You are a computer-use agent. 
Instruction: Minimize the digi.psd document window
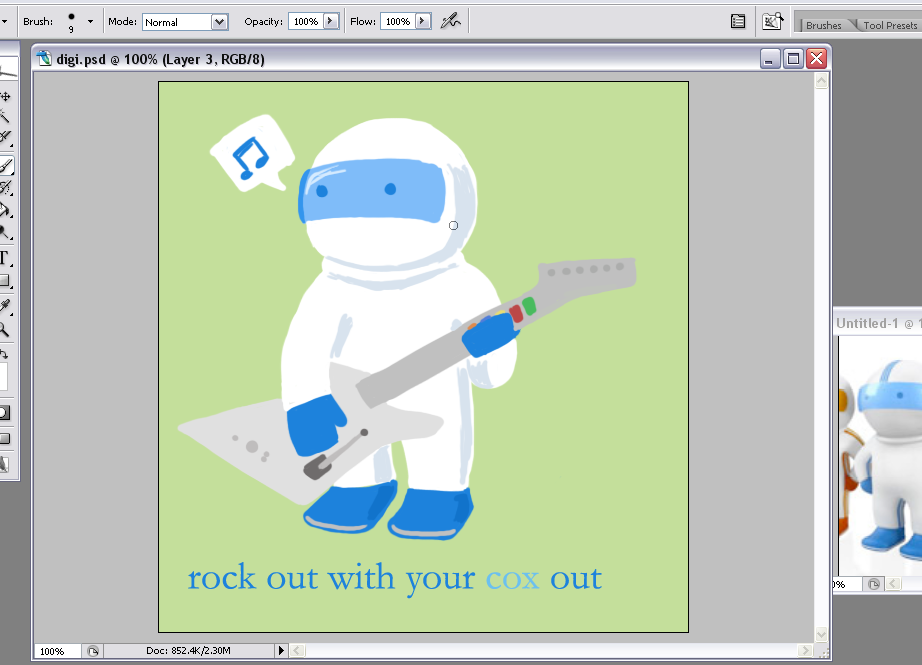coord(770,59)
